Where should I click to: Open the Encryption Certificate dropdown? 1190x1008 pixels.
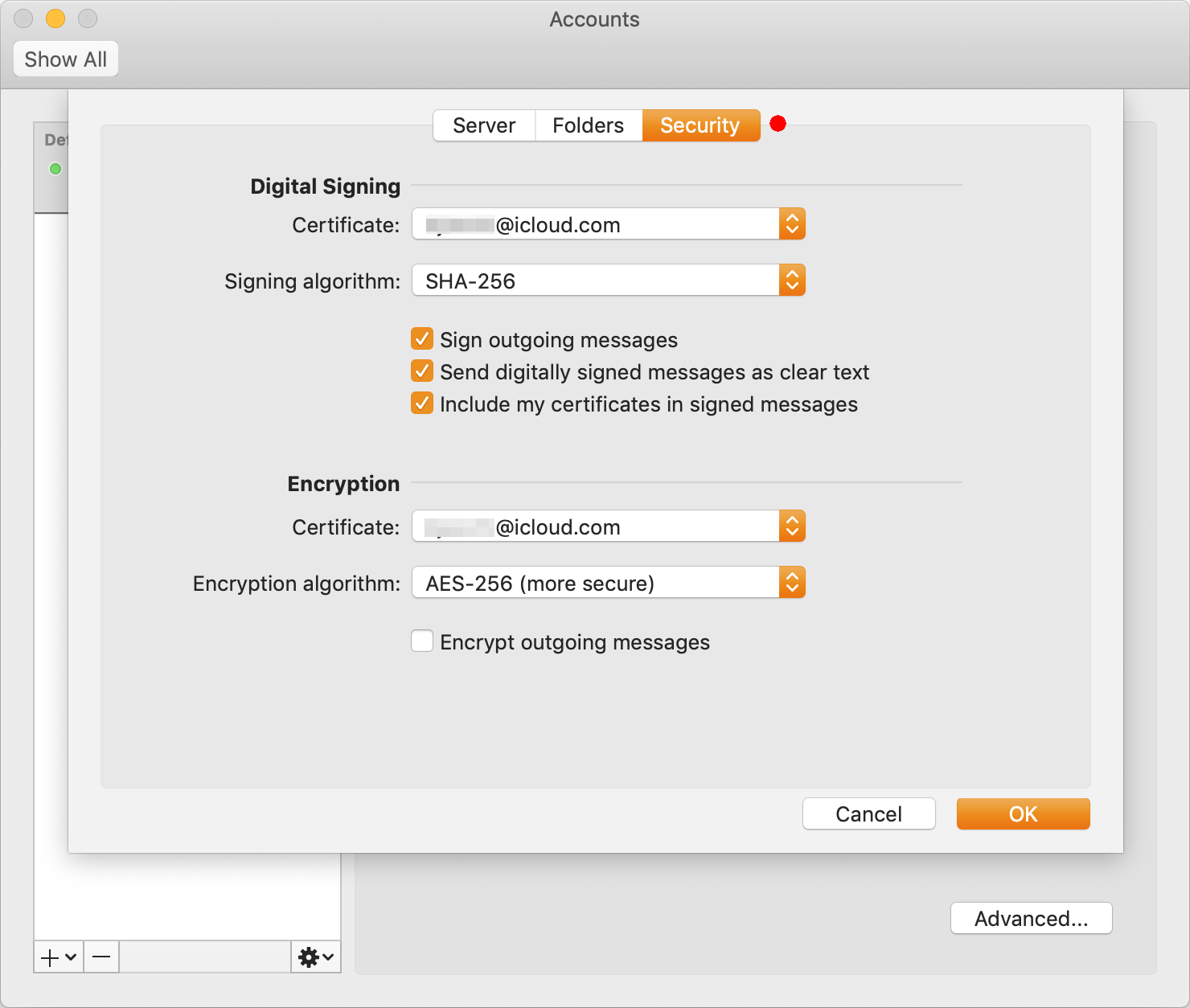tap(608, 527)
